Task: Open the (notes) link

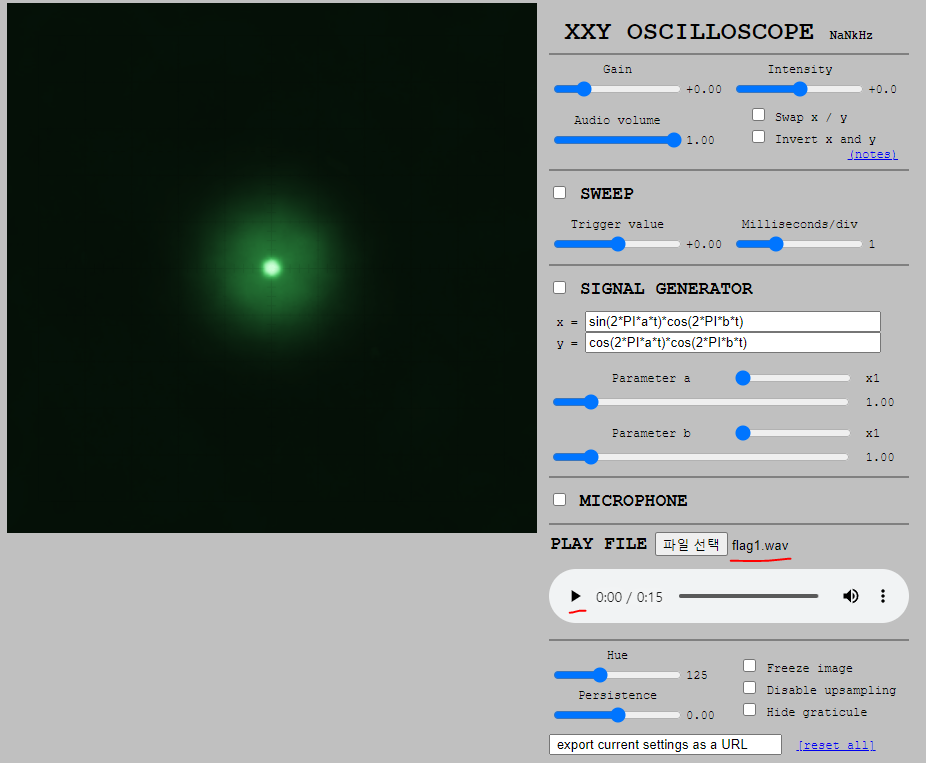Action: point(873,155)
